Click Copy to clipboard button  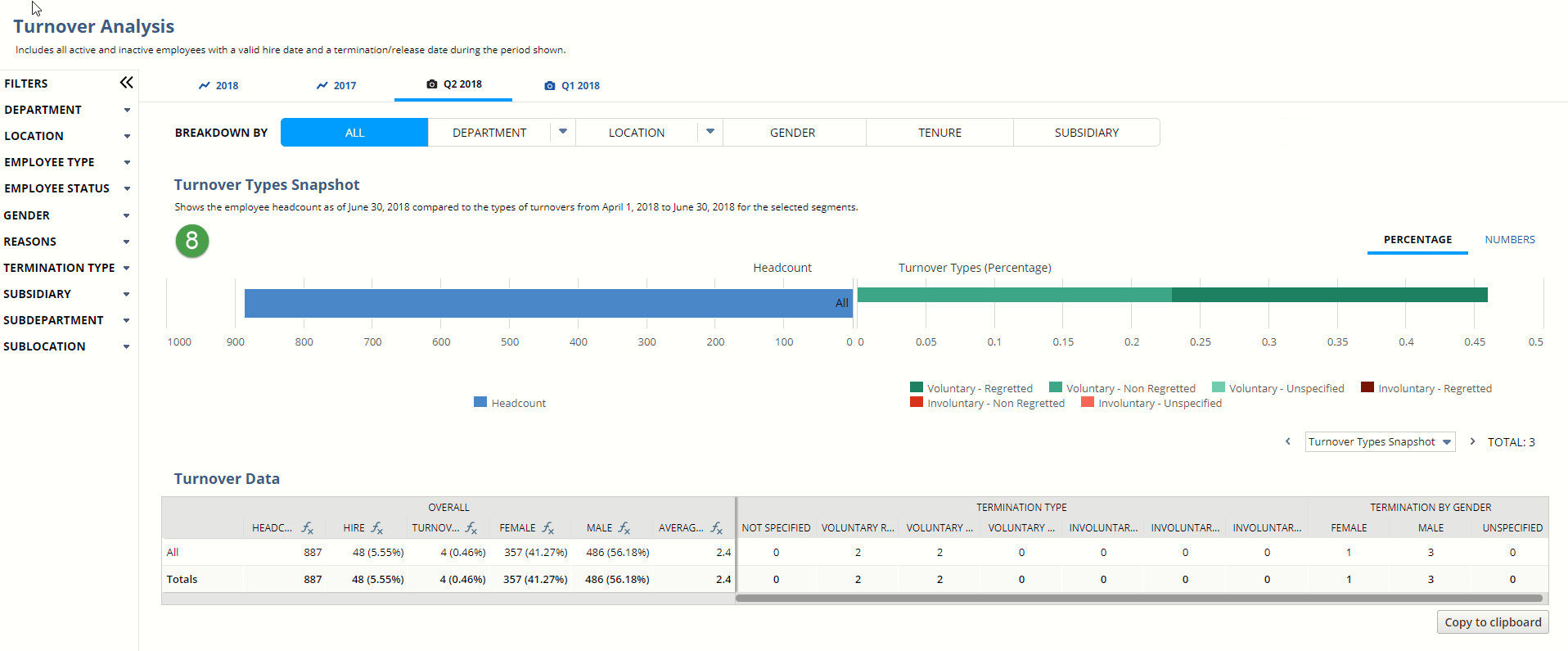pyautogui.click(x=1493, y=622)
